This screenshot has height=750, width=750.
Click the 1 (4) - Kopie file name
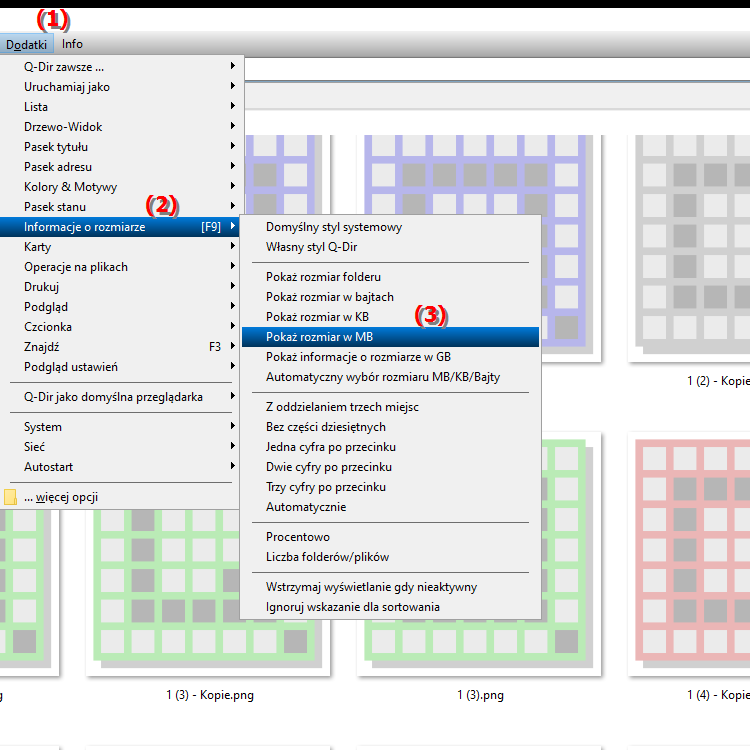pyautogui.click(x=718, y=695)
